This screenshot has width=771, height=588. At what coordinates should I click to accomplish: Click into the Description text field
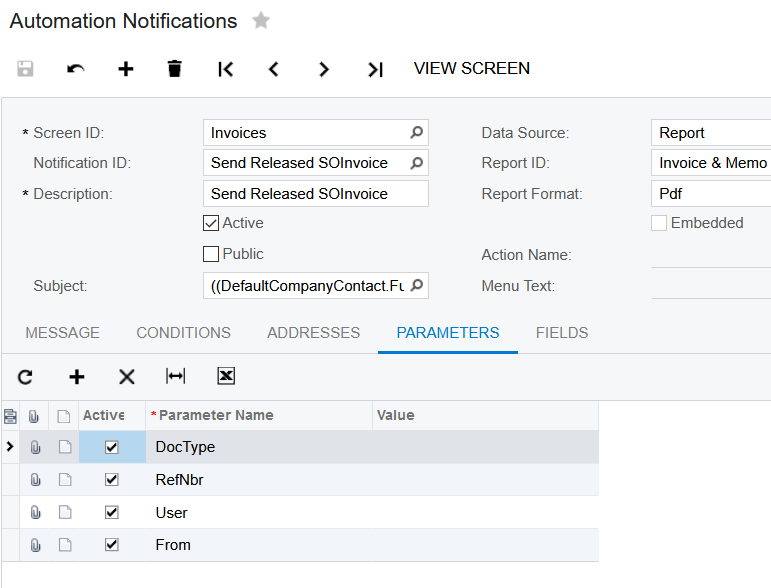coord(305,193)
